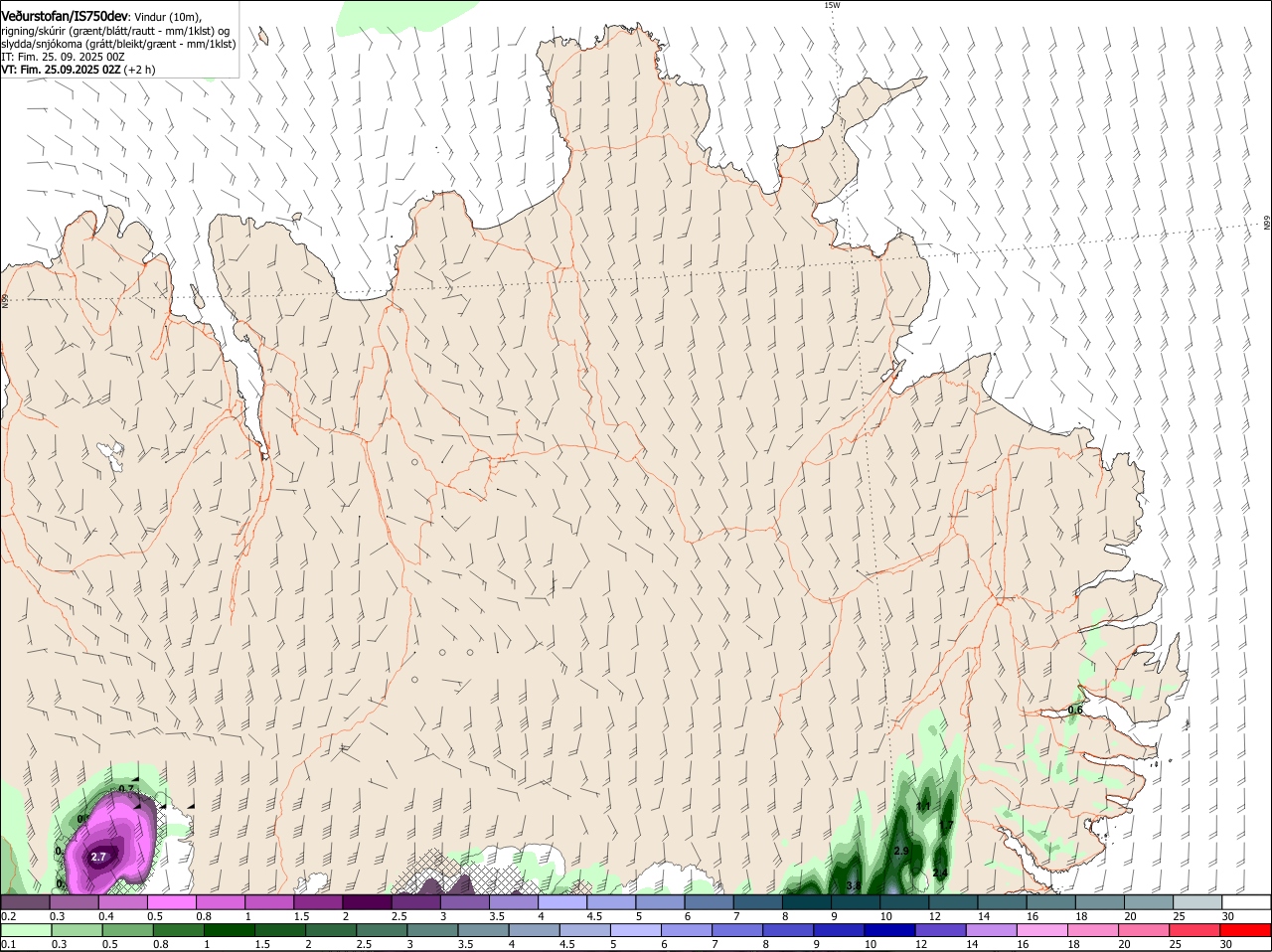Click the N99 label on the right edge
1272x952 pixels.
click(1267, 224)
